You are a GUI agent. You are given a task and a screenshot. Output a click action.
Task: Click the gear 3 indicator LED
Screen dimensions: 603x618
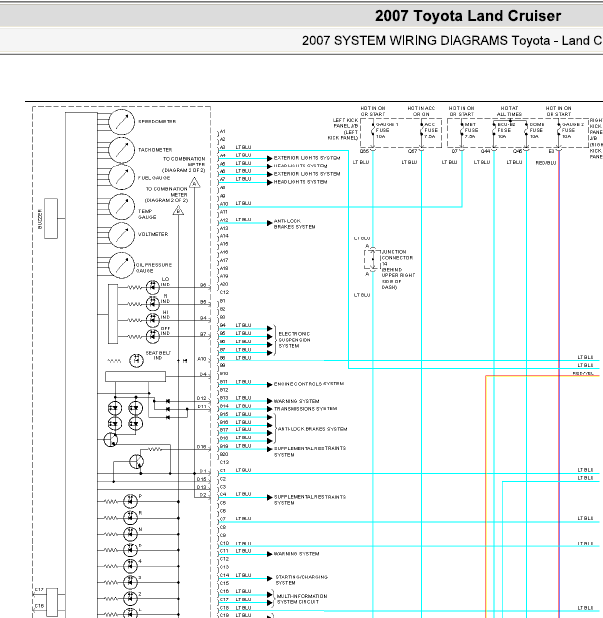click(130, 582)
